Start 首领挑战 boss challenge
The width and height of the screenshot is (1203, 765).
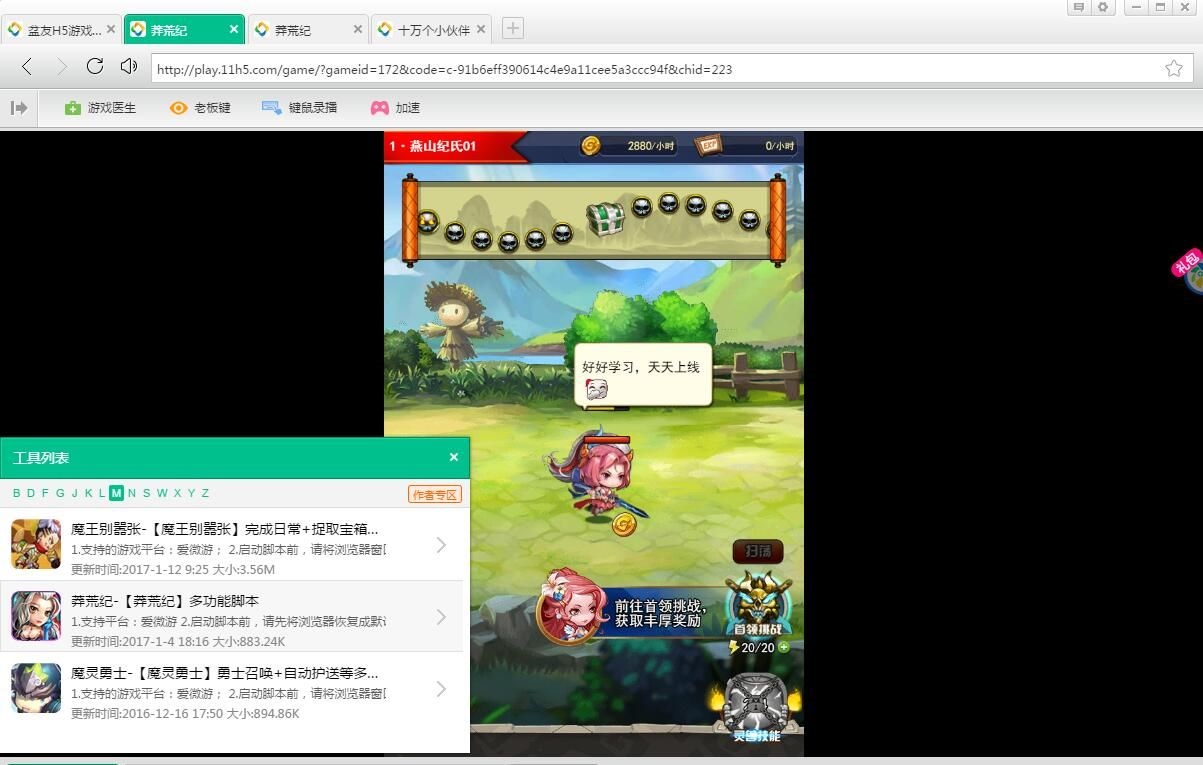(x=759, y=604)
